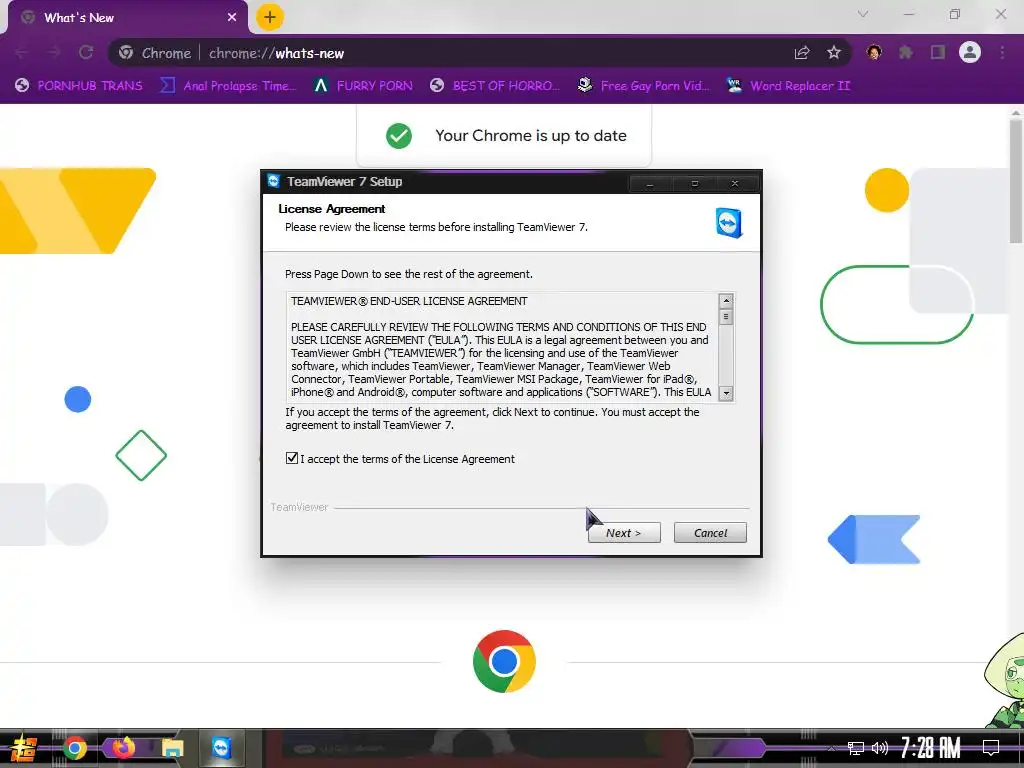Accept the License Agreement checkbox

[x=292, y=458]
